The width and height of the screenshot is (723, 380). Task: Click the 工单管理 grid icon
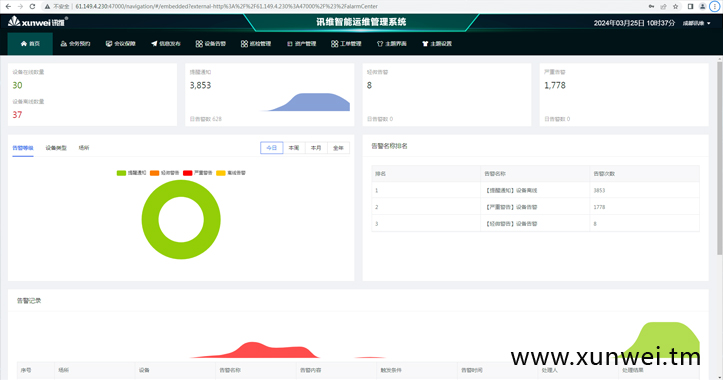click(334, 44)
